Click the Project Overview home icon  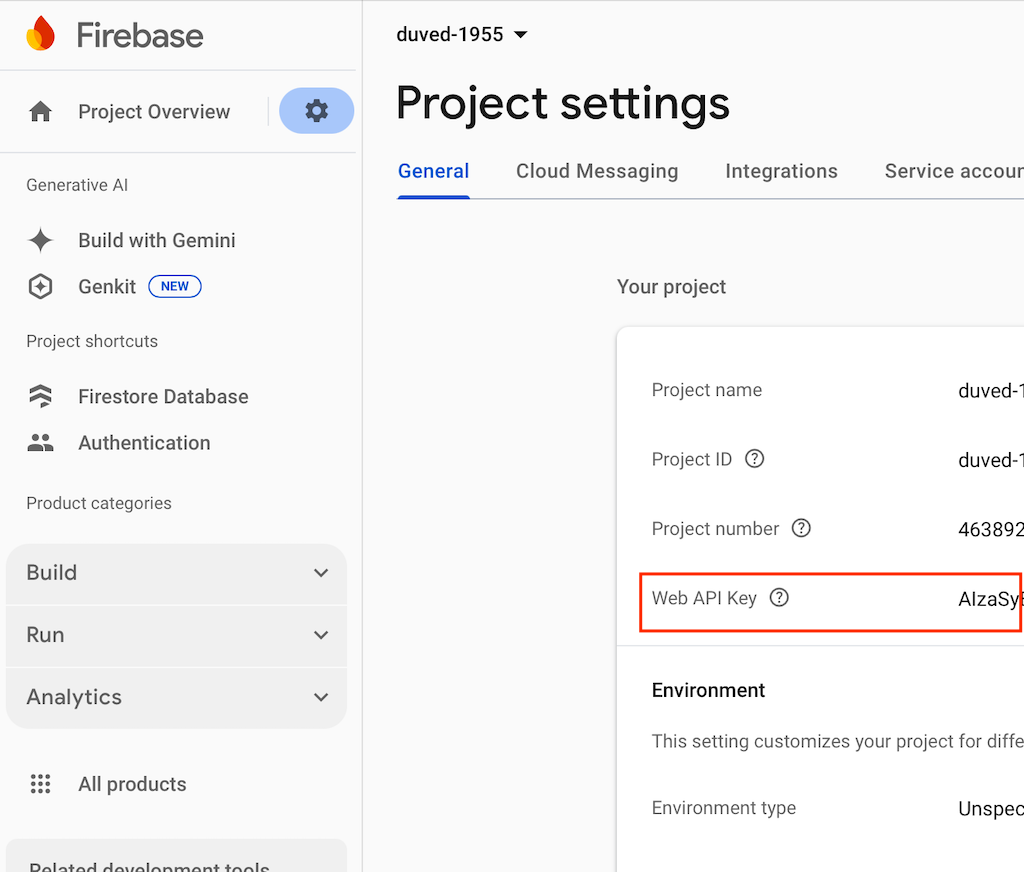click(40, 112)
